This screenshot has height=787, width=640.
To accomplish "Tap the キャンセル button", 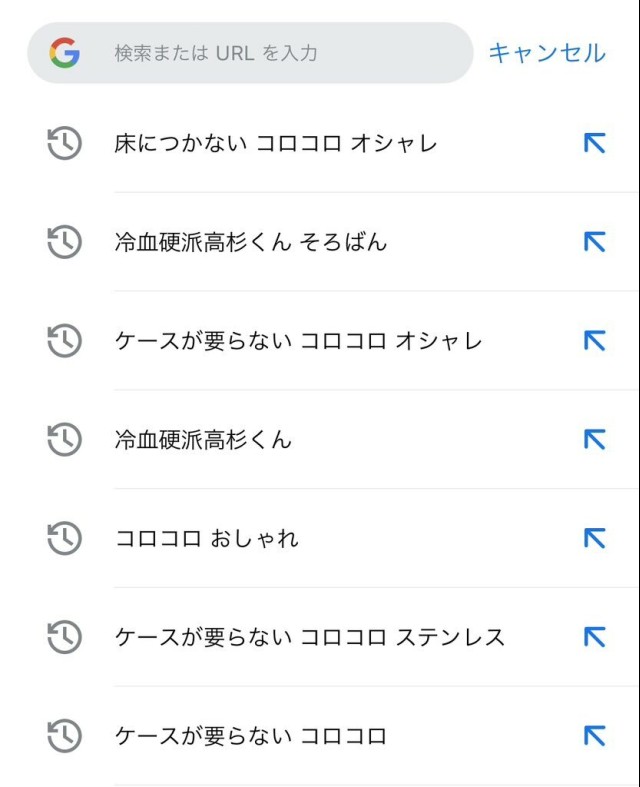I will 546,53.
